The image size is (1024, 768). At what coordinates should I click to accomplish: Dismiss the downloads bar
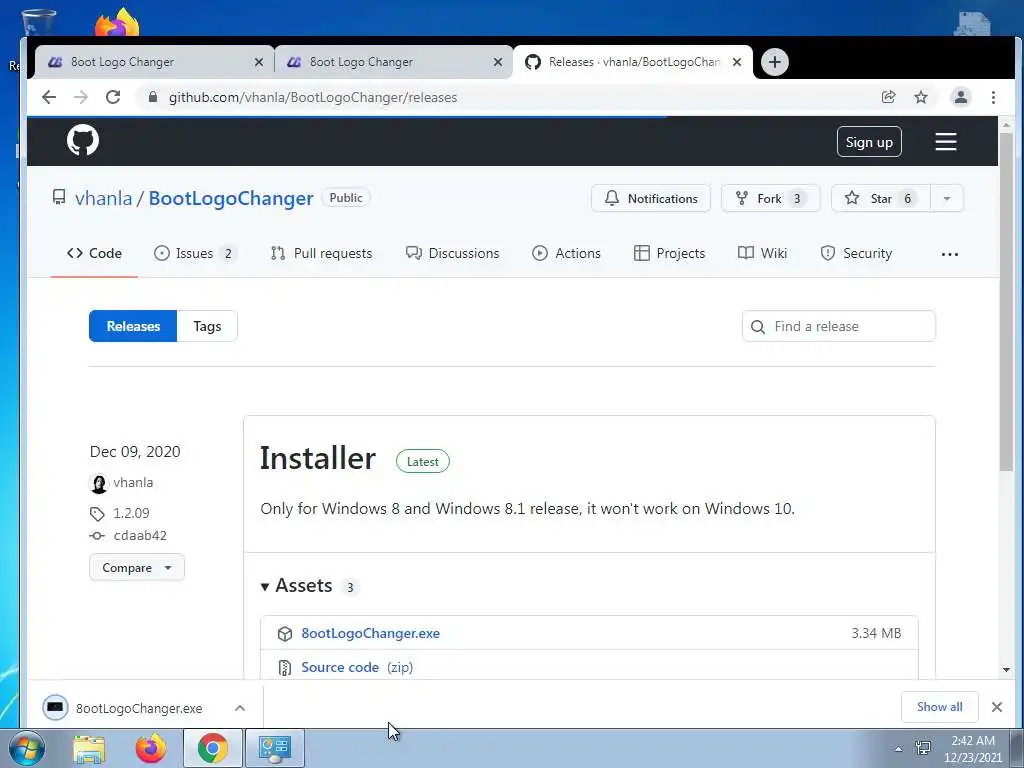click(997, 707)
